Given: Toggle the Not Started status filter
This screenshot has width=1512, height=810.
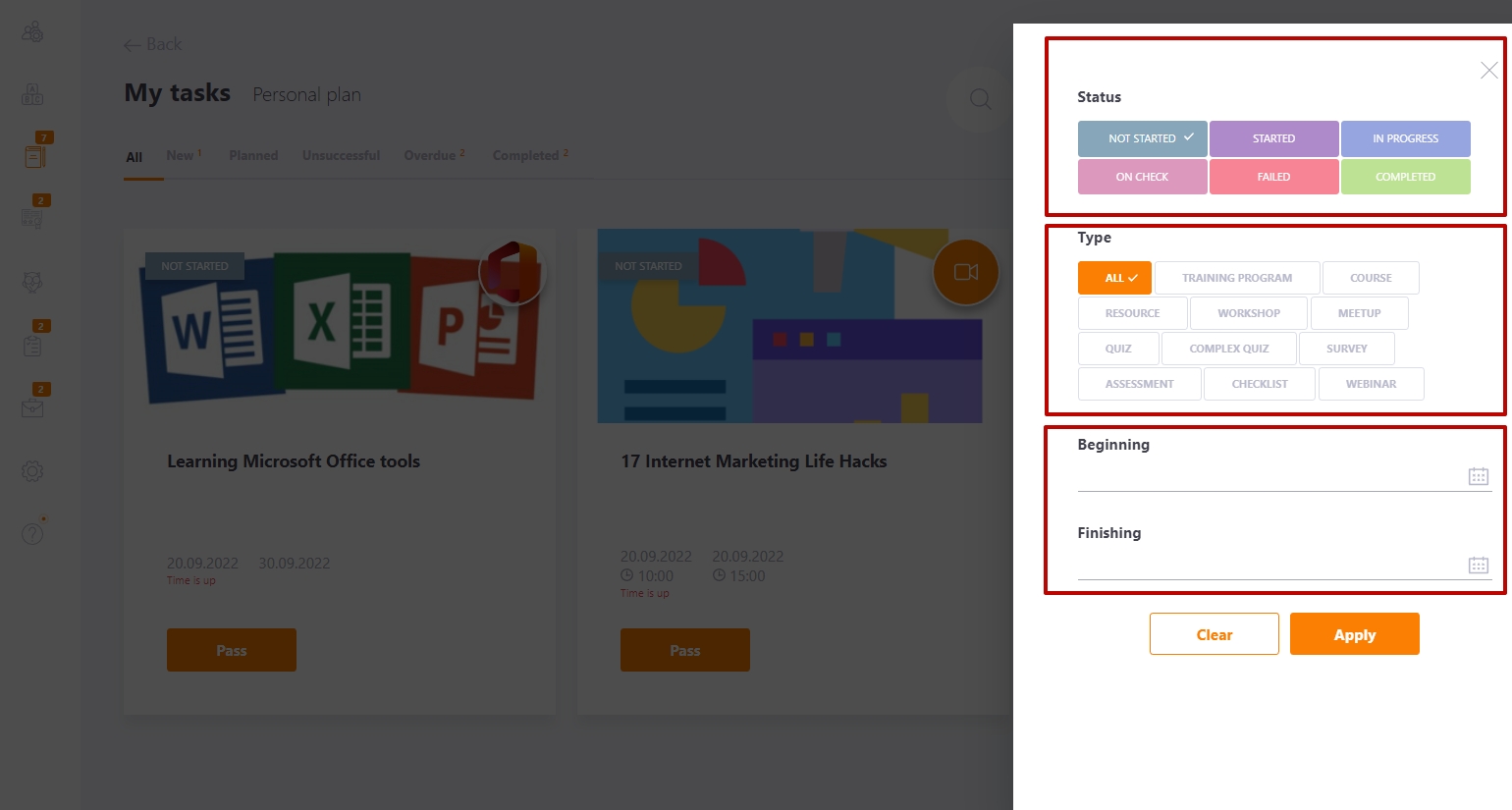Looking at the screenshot, I should (1142, 138).
